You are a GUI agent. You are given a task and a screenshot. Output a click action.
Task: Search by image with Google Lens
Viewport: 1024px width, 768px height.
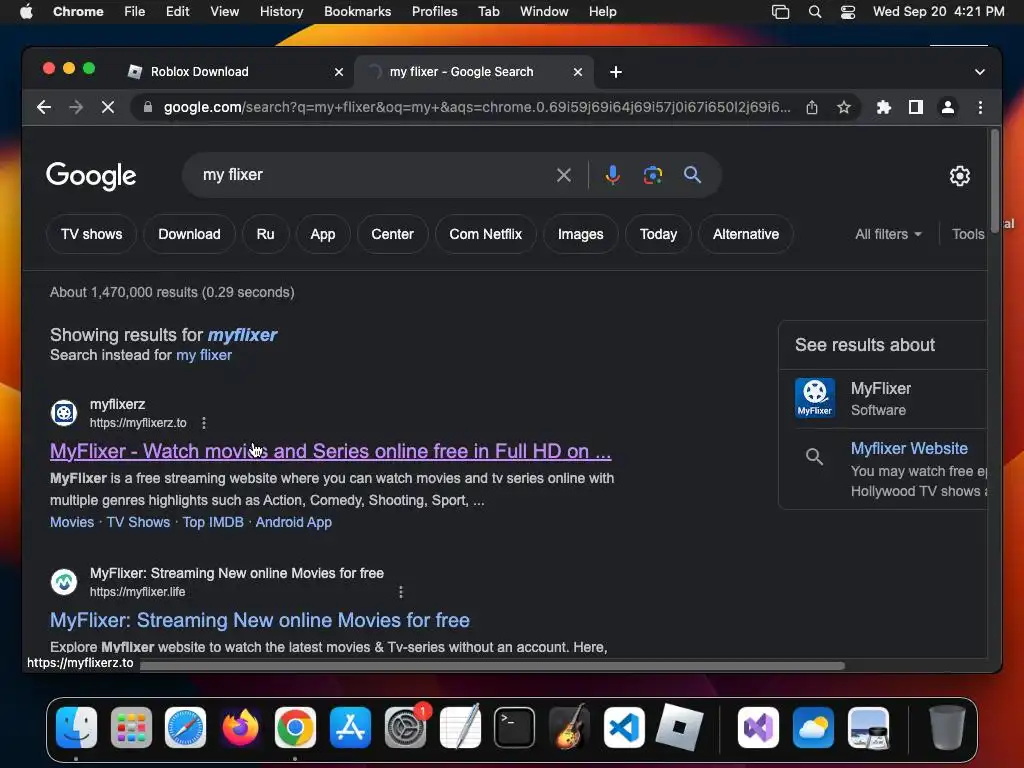652,175
